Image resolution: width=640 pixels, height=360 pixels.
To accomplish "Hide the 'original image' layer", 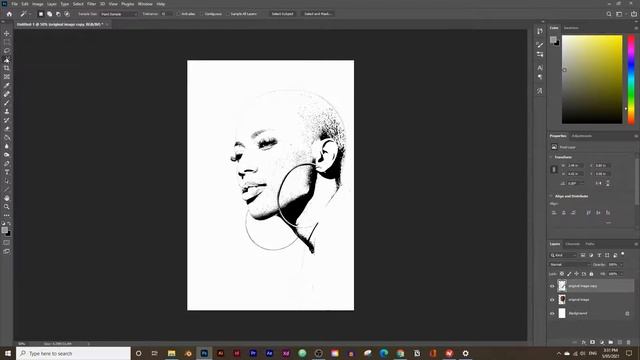I will click(x=552, y=300).
